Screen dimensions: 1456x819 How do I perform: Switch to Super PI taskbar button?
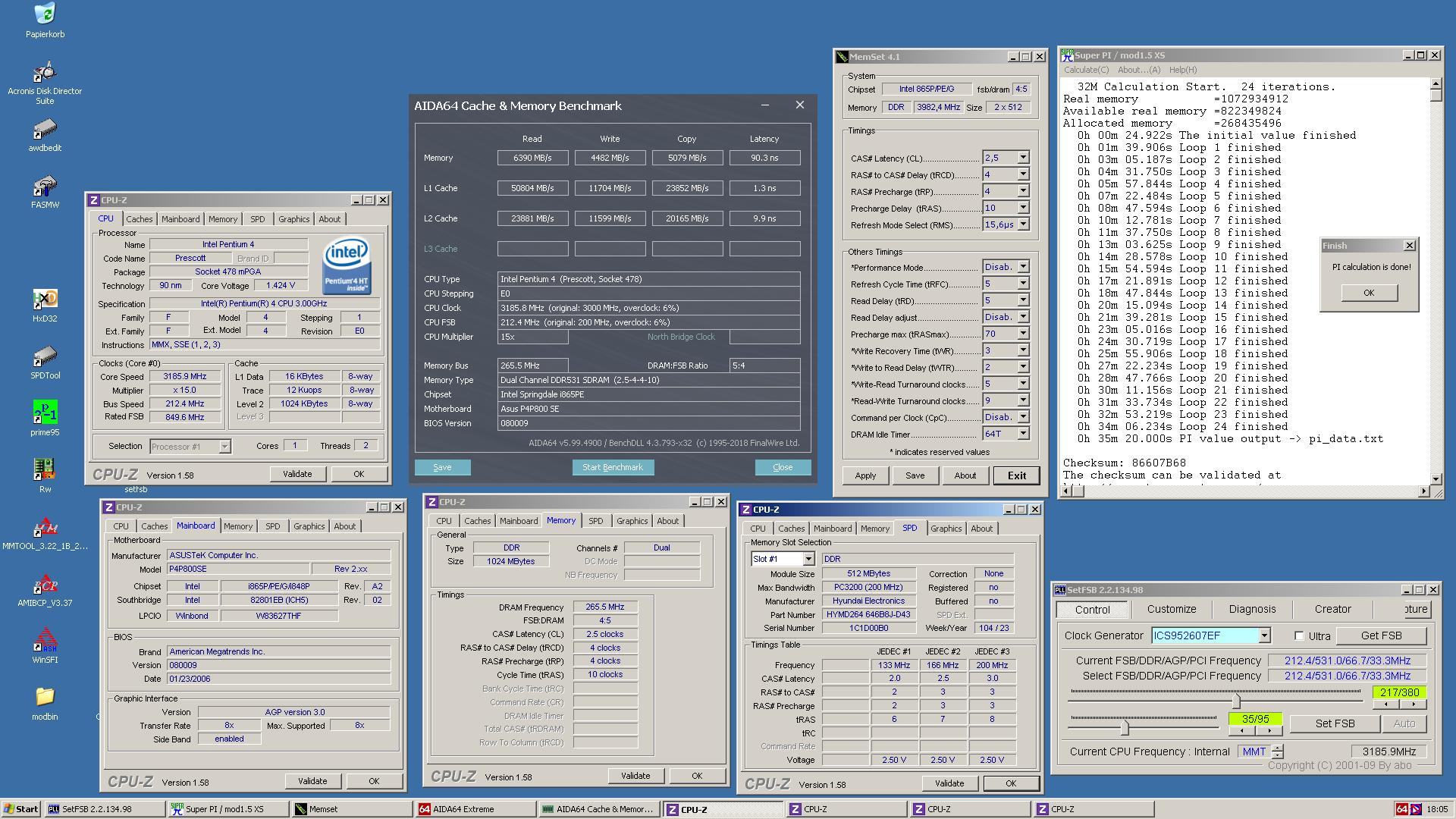click(228, 809)
